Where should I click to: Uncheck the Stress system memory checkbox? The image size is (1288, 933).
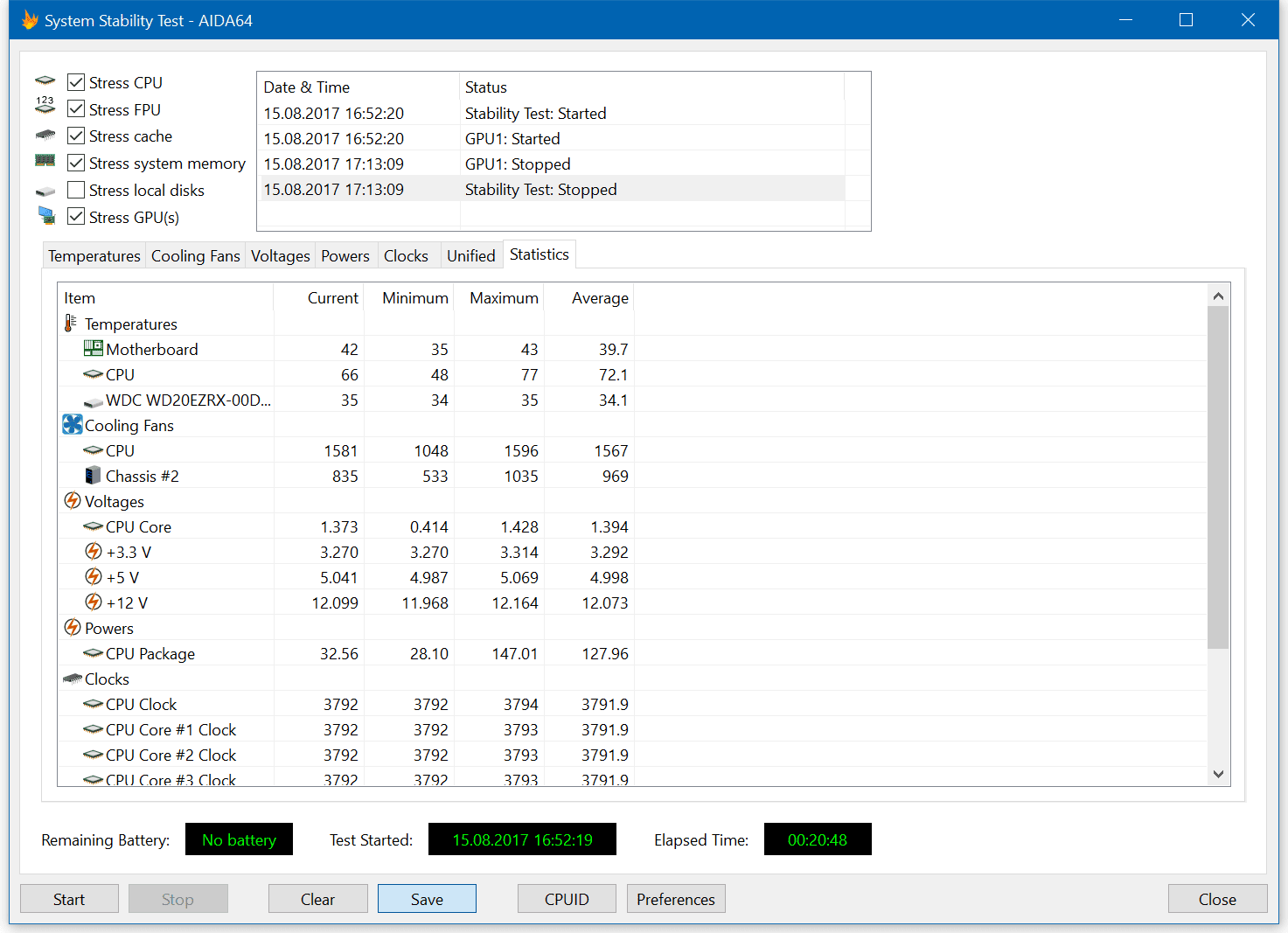click(76, 163)
